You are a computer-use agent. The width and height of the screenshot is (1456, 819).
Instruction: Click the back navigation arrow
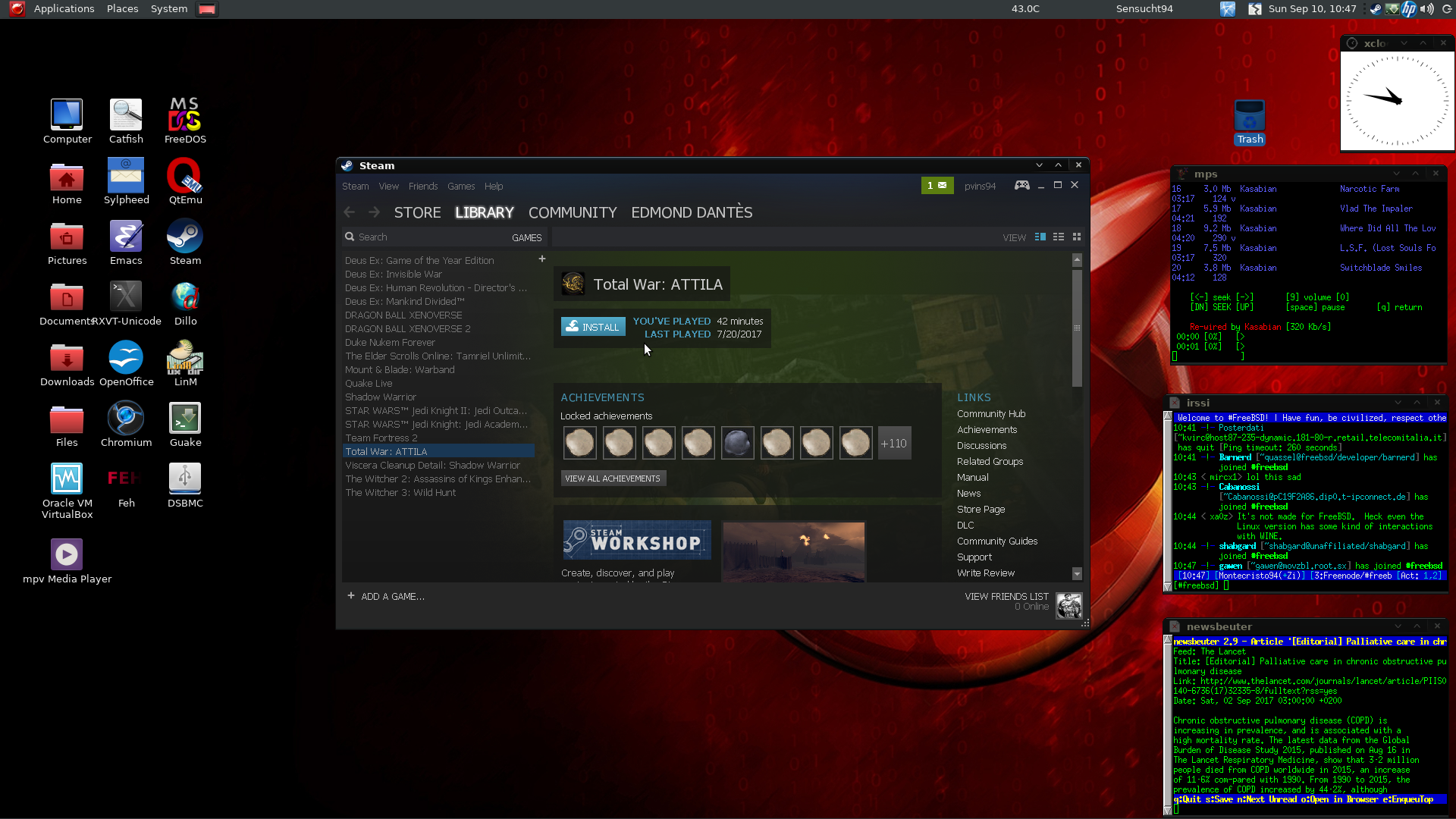click(x=350, y=212)
